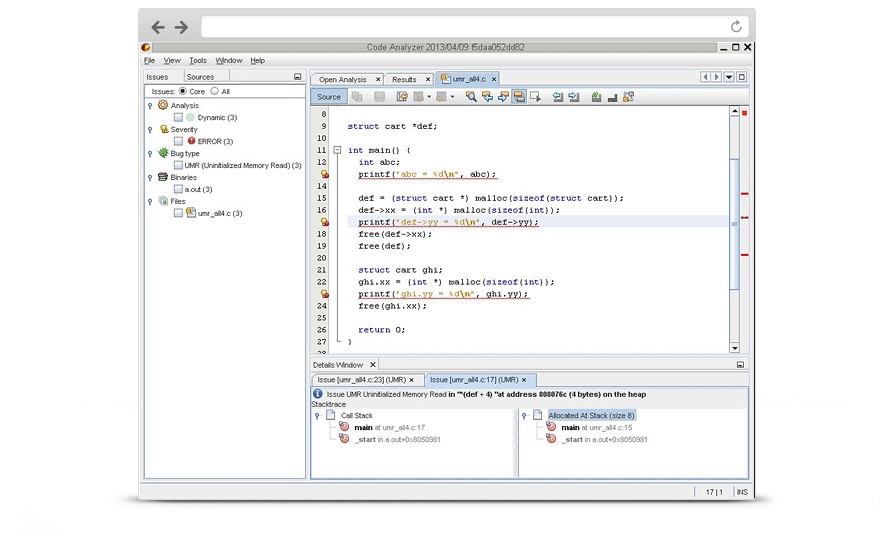The height and width of the screenshot is (533, 880).
Task: Switch to the Sources tab
Action: (x=200, y=77)
